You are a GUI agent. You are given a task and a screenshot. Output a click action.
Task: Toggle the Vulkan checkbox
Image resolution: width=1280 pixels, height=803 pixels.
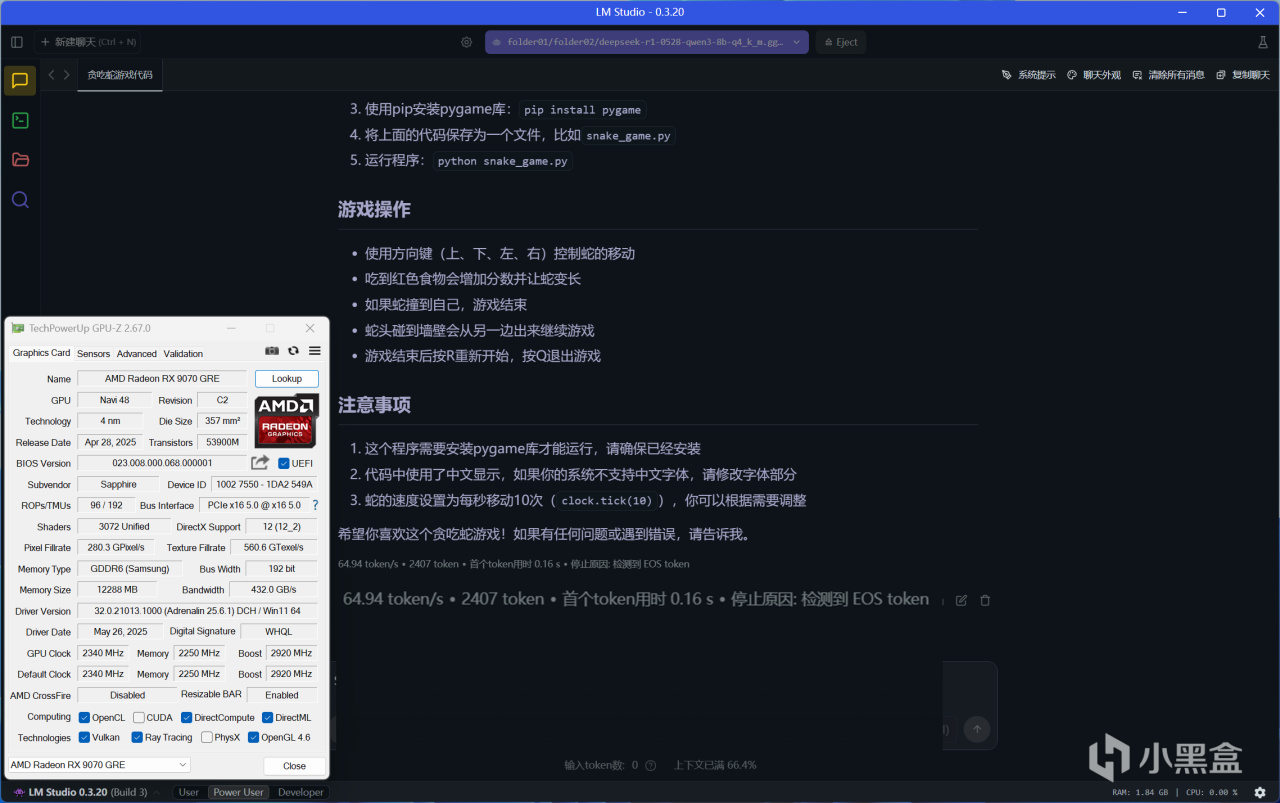tap(84, 737)
